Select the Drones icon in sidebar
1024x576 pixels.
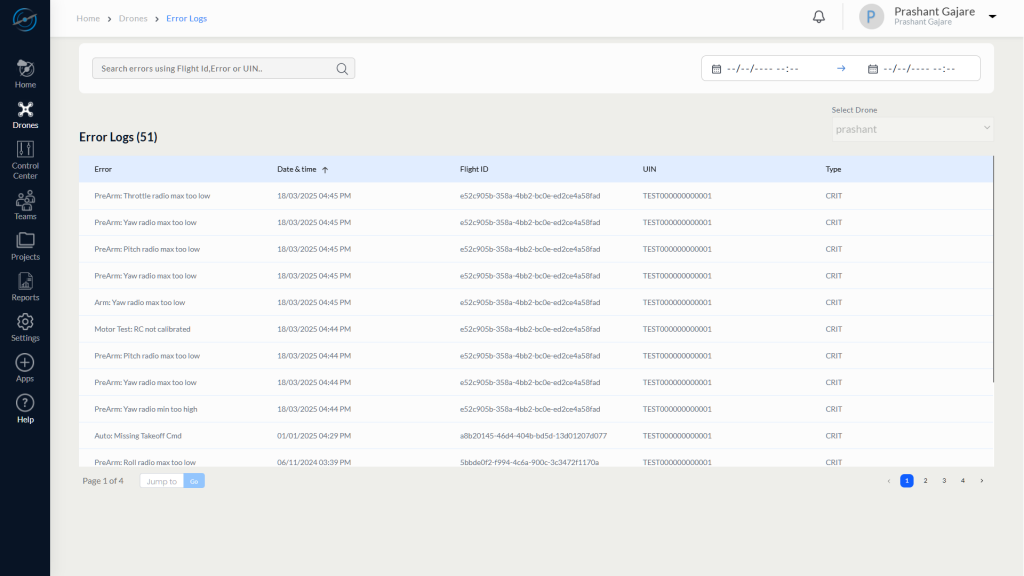(24, 113)
